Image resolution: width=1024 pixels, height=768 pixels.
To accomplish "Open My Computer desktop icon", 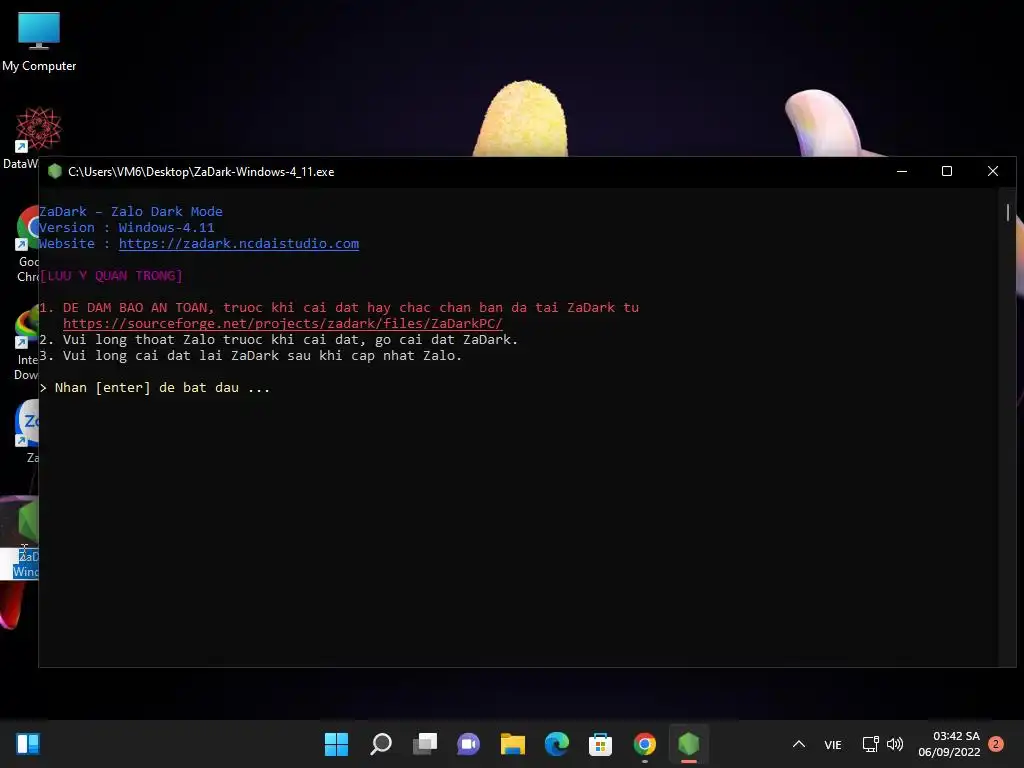I will click(x=39, y=42).
